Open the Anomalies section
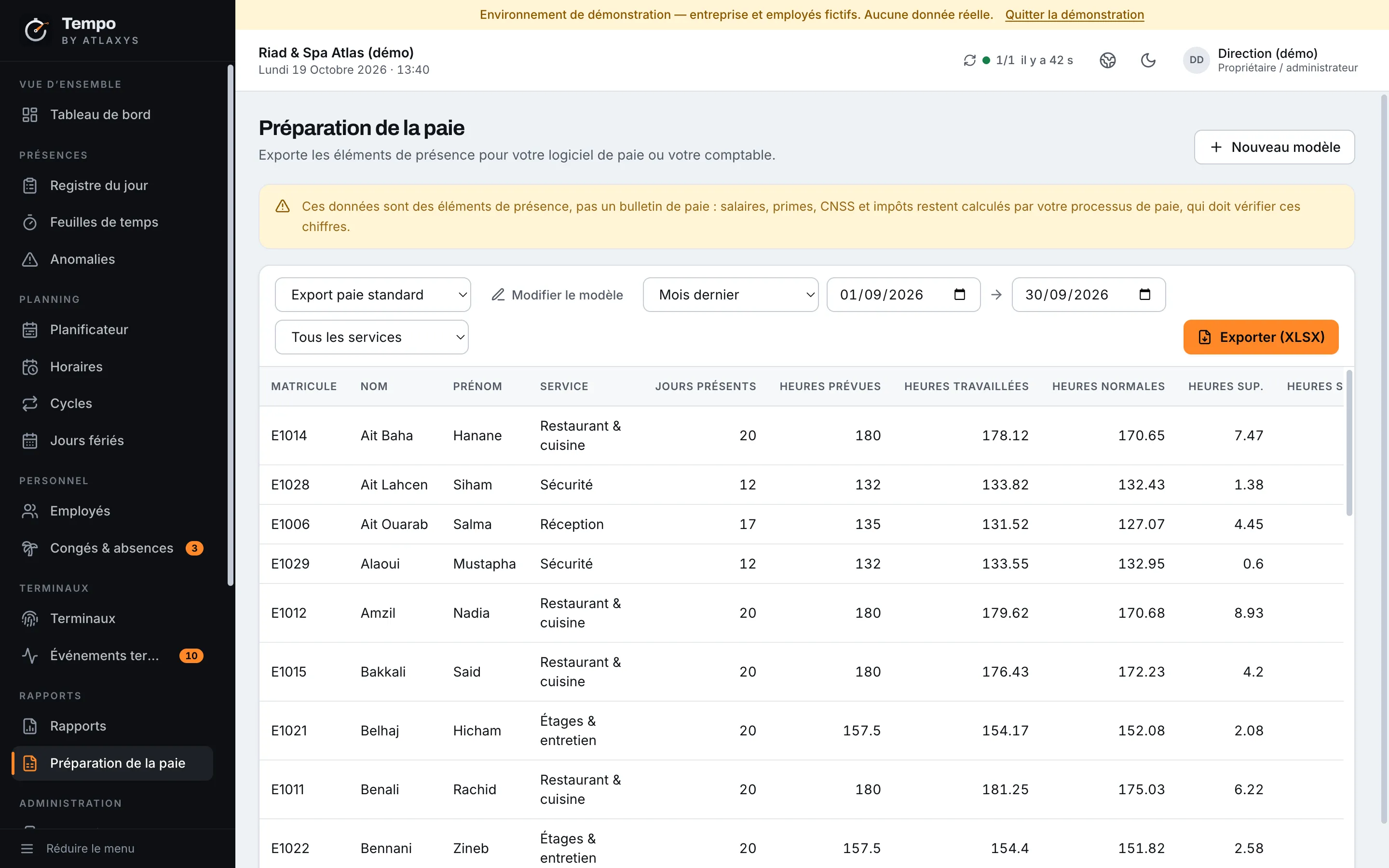The image size is (1389, 868). click(x=112, y=259)
